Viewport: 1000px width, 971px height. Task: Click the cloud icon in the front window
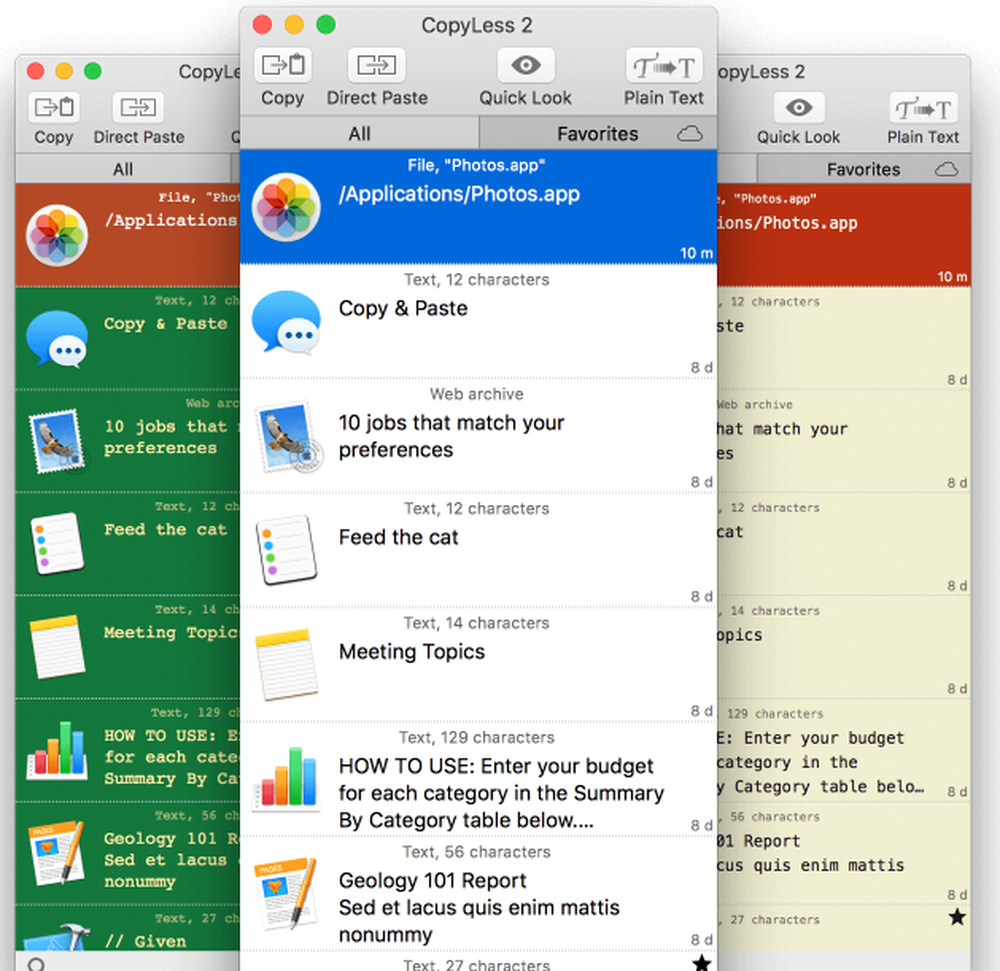[689, 134]
